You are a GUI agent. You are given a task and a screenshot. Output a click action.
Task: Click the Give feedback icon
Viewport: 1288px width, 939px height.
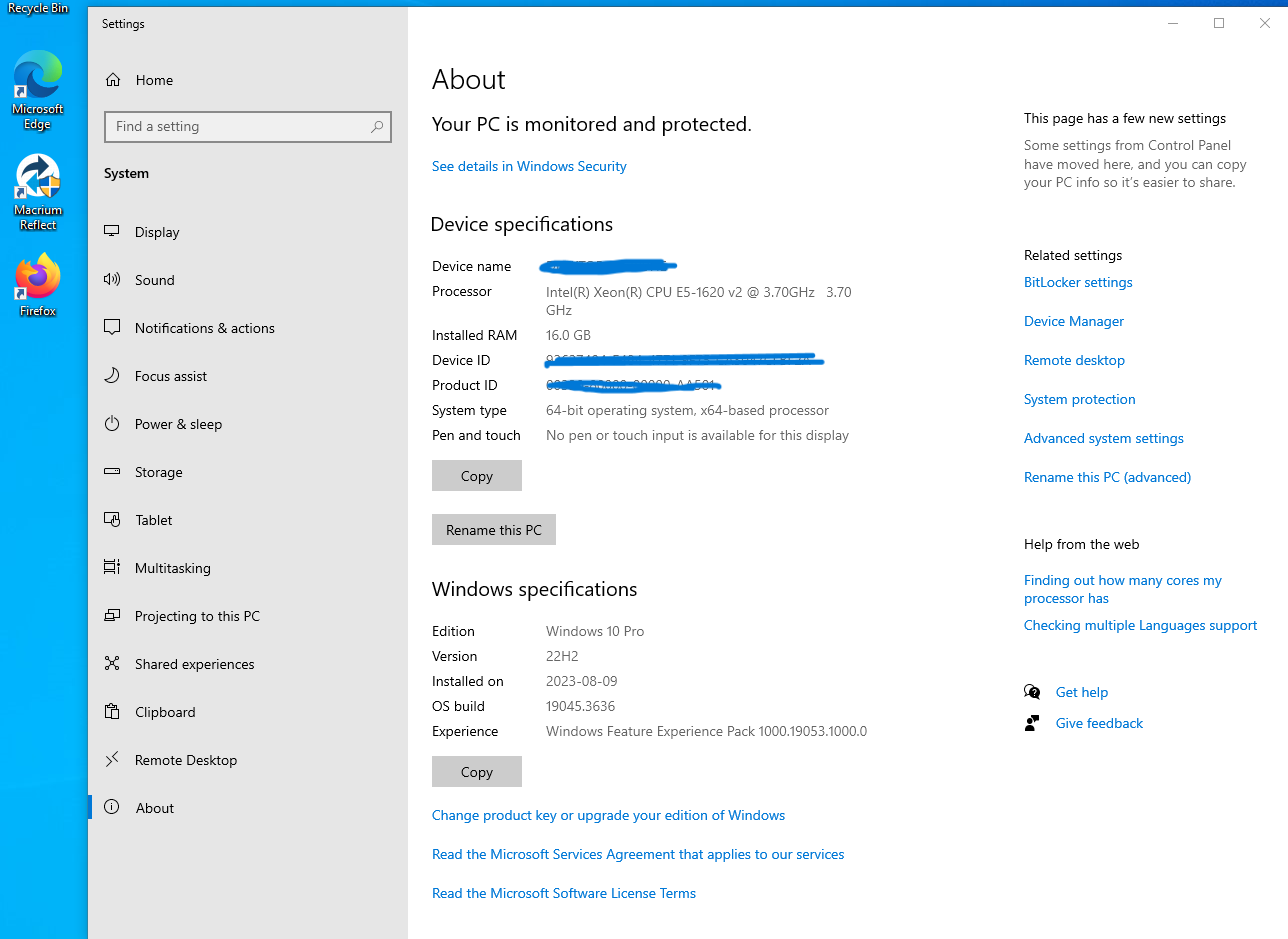pos(1031,723)
